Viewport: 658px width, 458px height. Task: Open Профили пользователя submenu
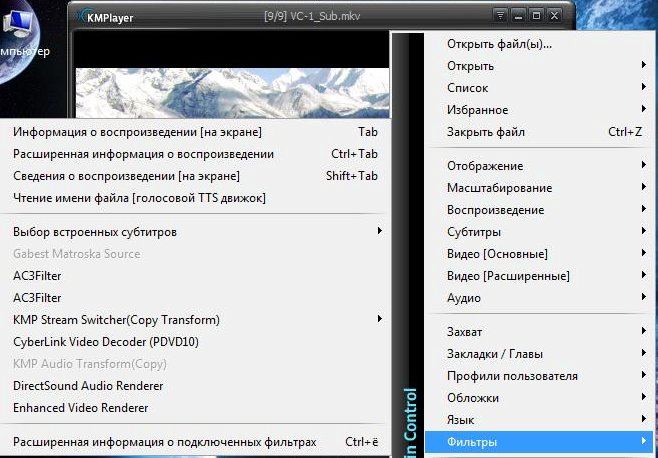539,376
